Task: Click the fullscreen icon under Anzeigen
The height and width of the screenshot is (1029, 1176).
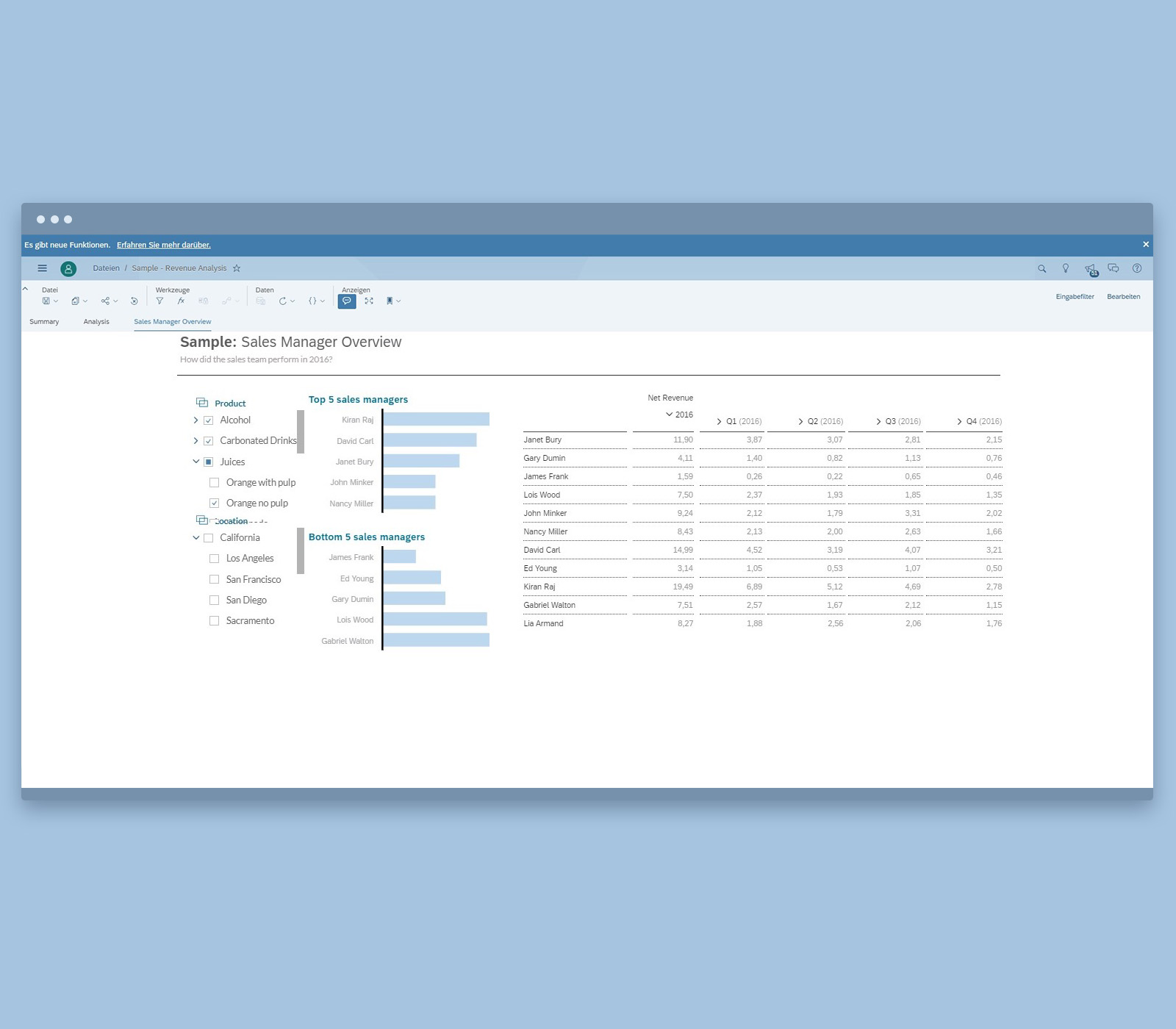Action: coord(369,301)
